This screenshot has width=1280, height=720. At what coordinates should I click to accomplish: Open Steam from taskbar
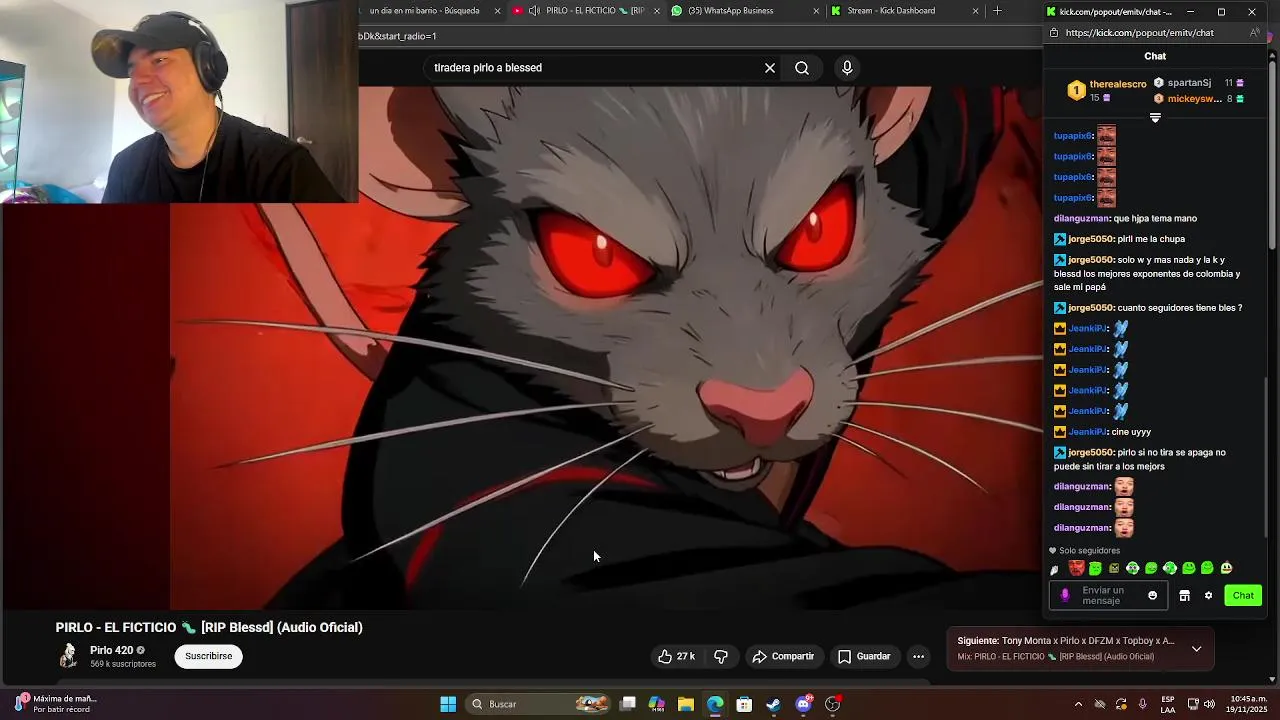(773, 704)
